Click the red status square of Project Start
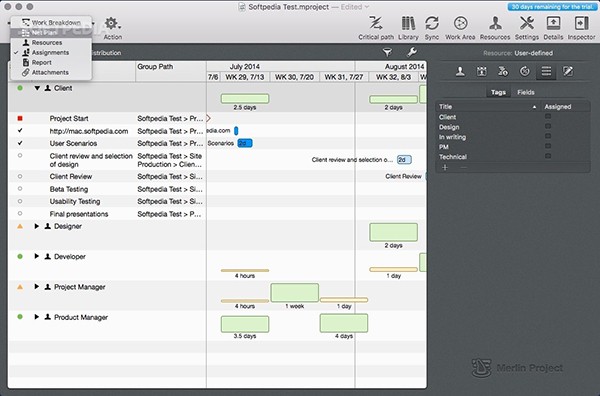 pyautogui.click(x=20, y=119)
